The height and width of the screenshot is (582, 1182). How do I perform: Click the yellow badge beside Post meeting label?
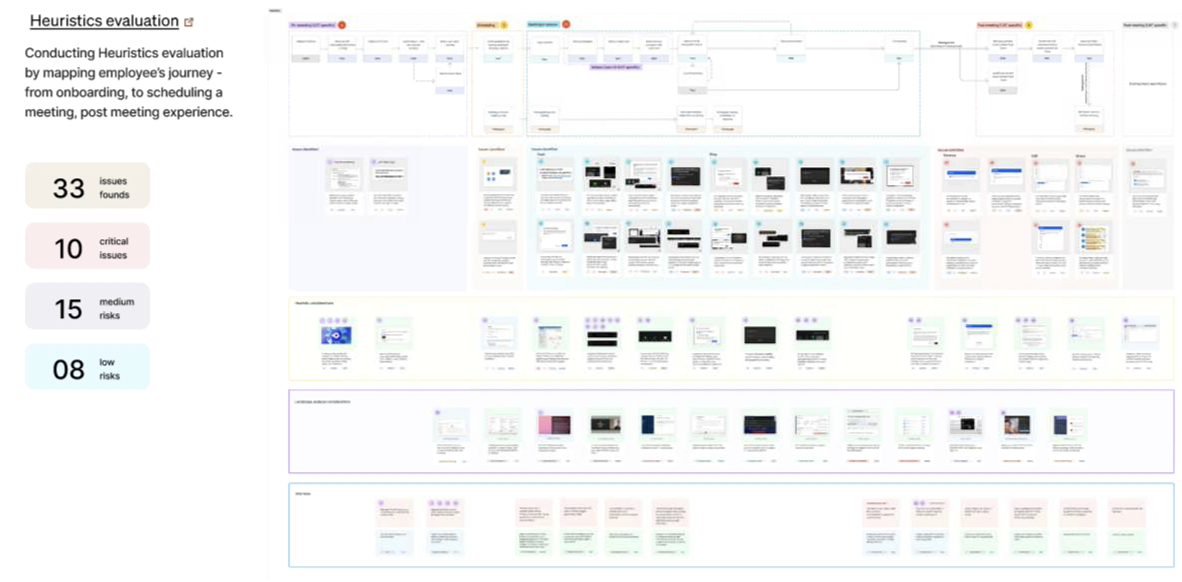tap(1029, 24)
